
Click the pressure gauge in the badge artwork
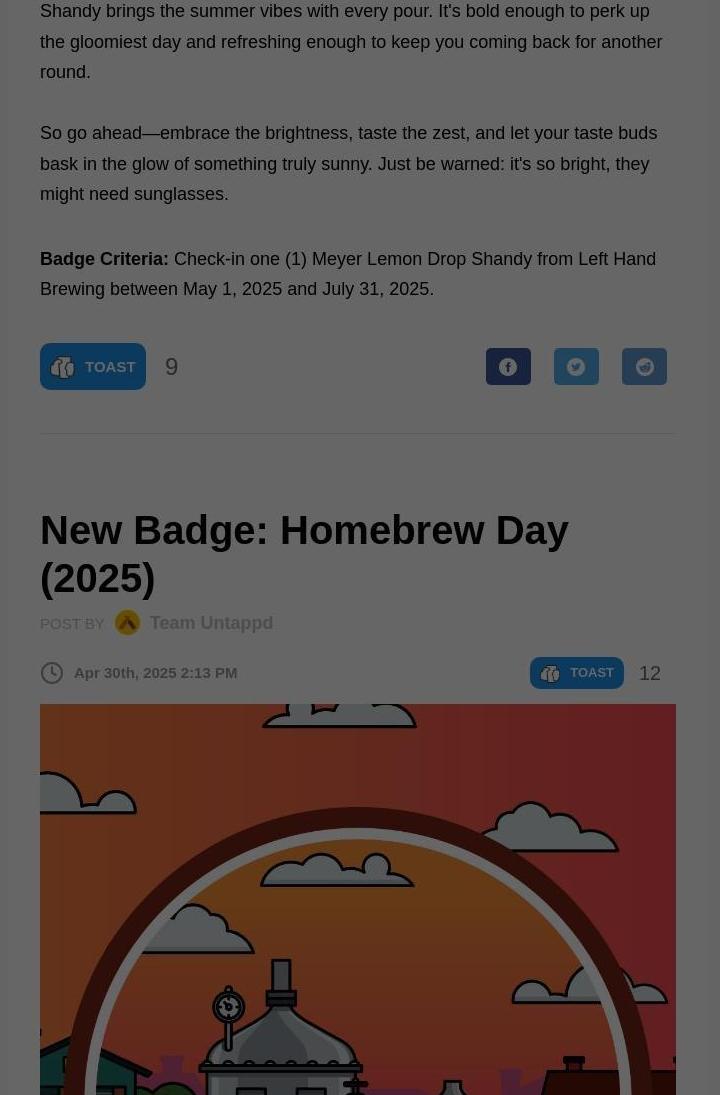pos(228,1007)
